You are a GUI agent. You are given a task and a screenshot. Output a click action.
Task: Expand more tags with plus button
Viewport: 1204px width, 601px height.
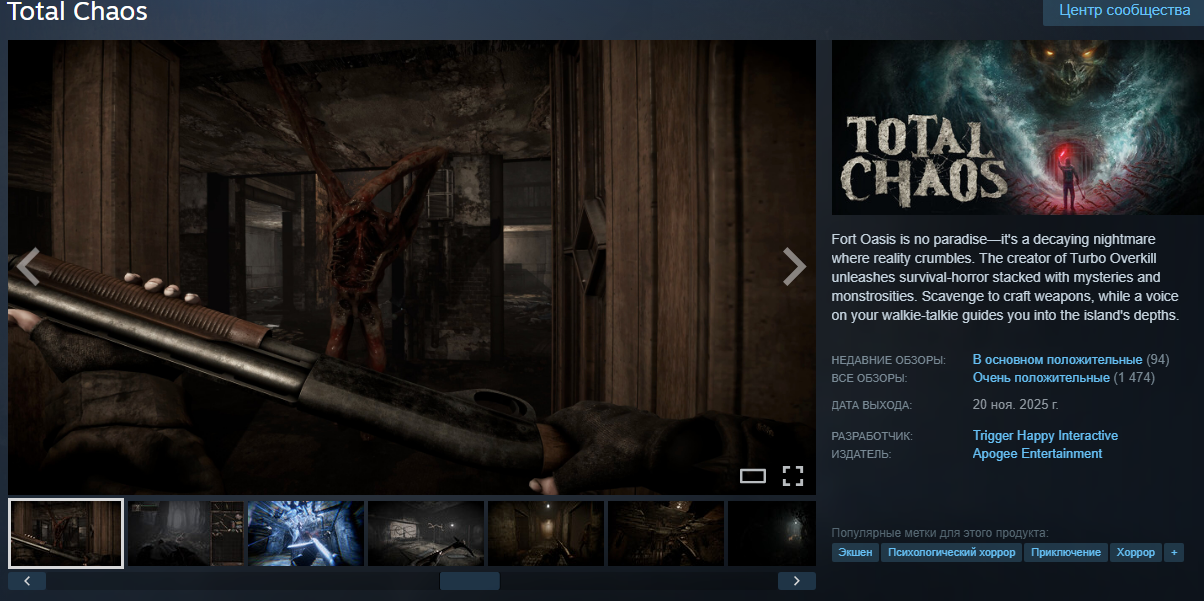1174,552
